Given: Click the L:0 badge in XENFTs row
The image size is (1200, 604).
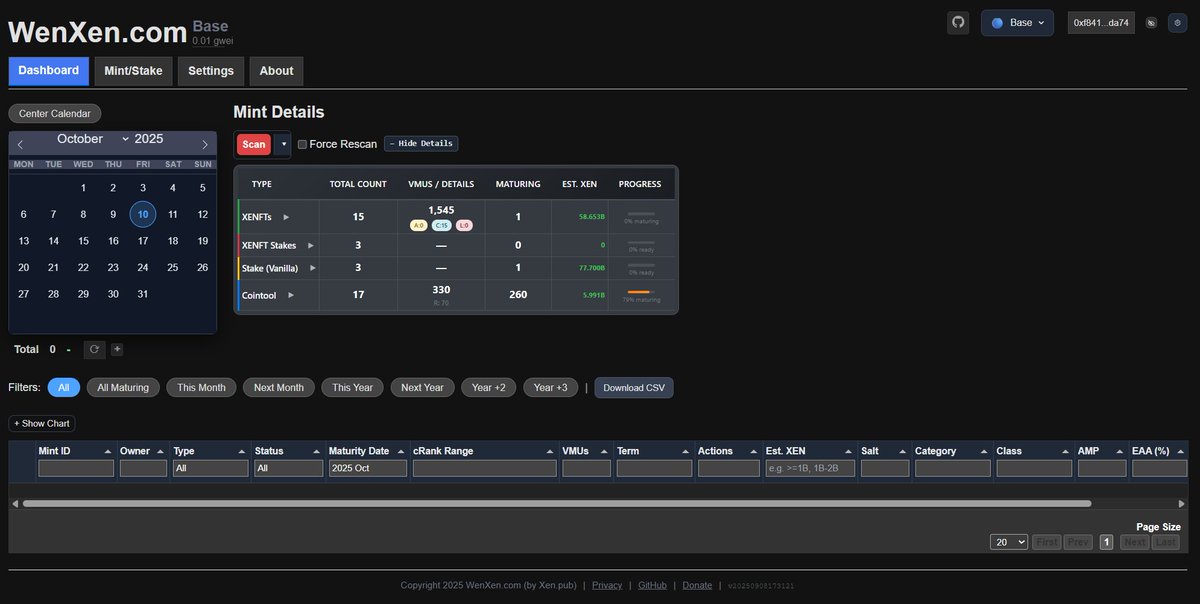Looking at the screenshot, I should tap(464, 225).
